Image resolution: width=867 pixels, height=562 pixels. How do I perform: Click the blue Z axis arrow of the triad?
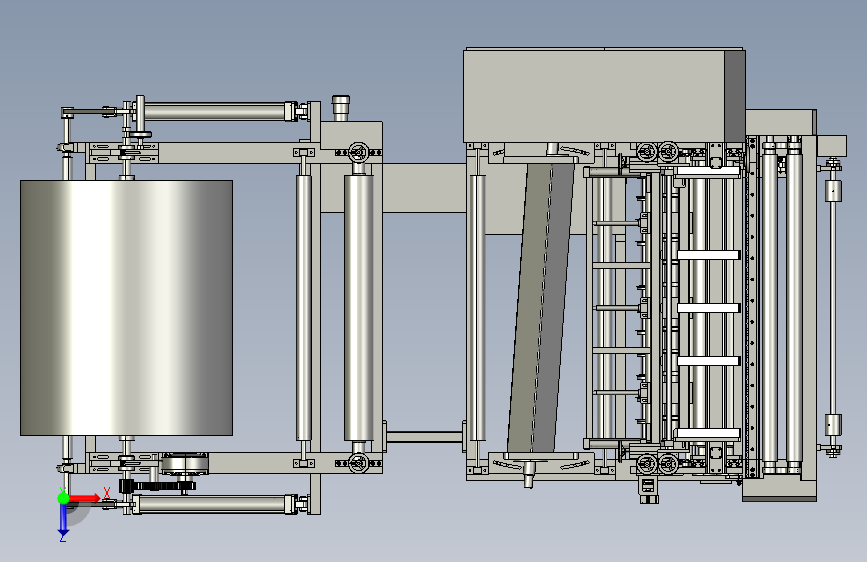tap(63, 519)
